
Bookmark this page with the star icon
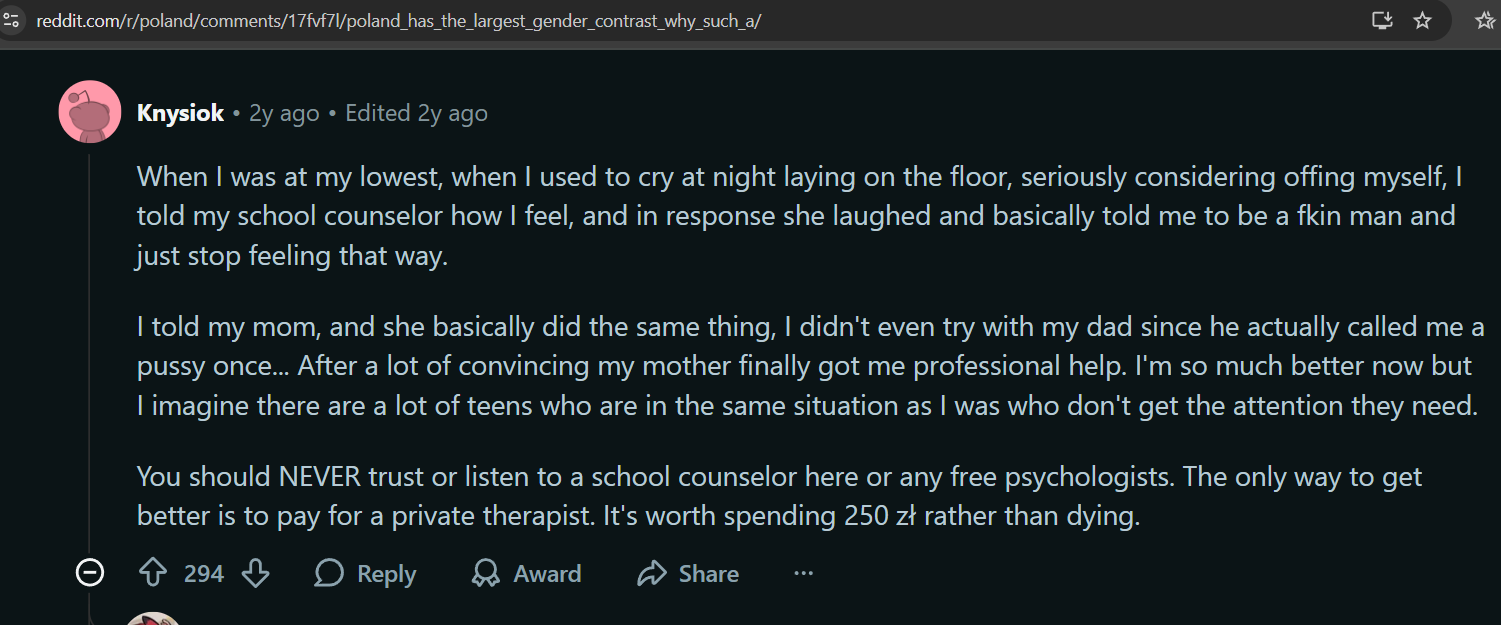coord(1422,20)
